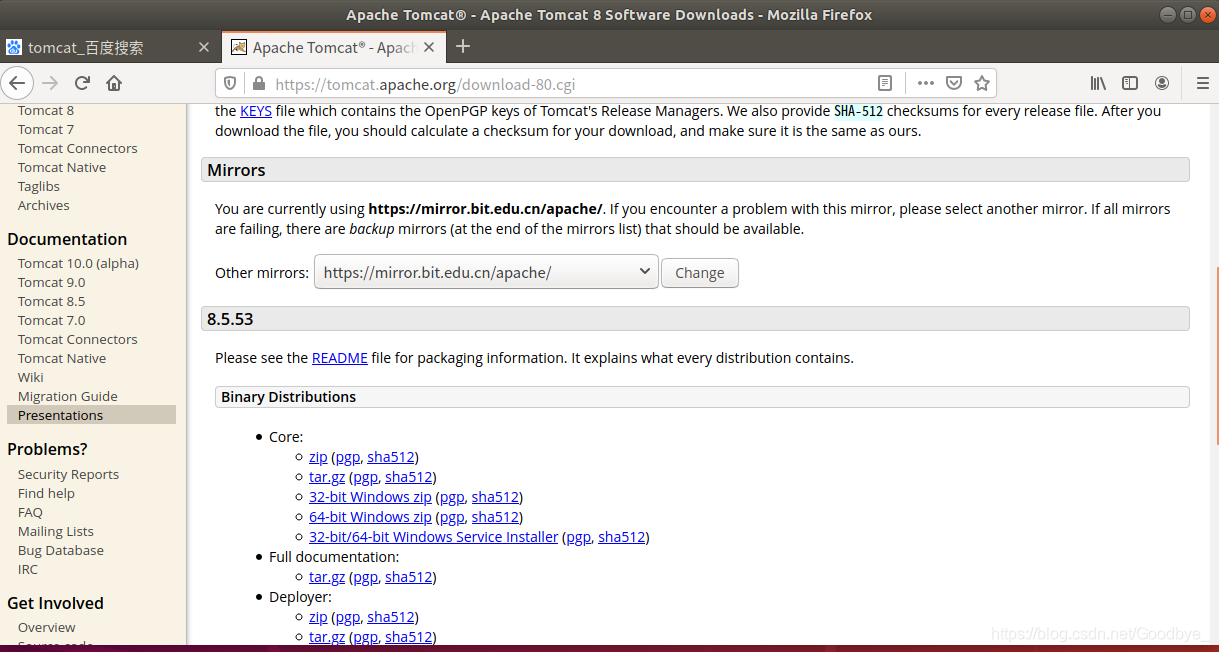Show site security padlock info

(258, 84)
